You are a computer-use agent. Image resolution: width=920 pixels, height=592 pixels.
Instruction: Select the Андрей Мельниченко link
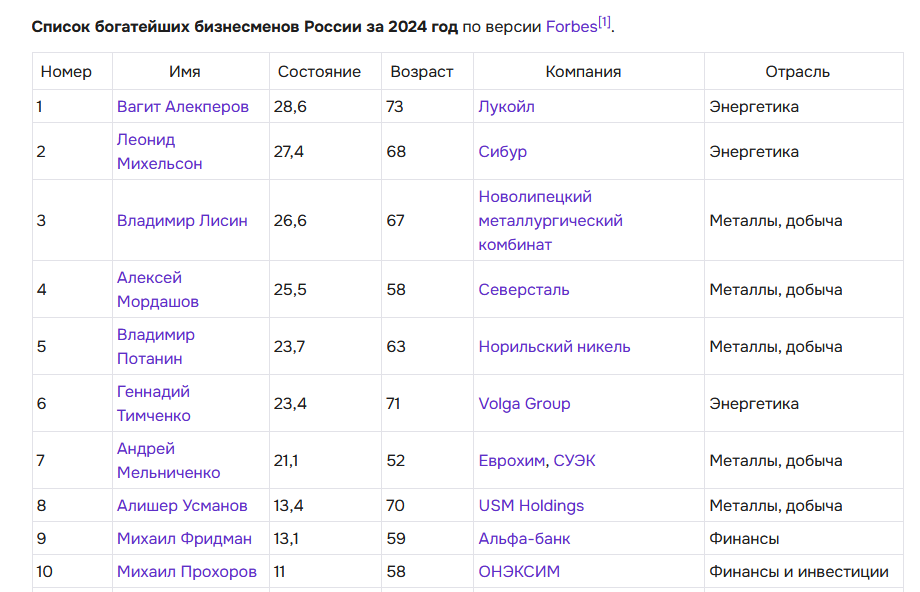point(168,461)
